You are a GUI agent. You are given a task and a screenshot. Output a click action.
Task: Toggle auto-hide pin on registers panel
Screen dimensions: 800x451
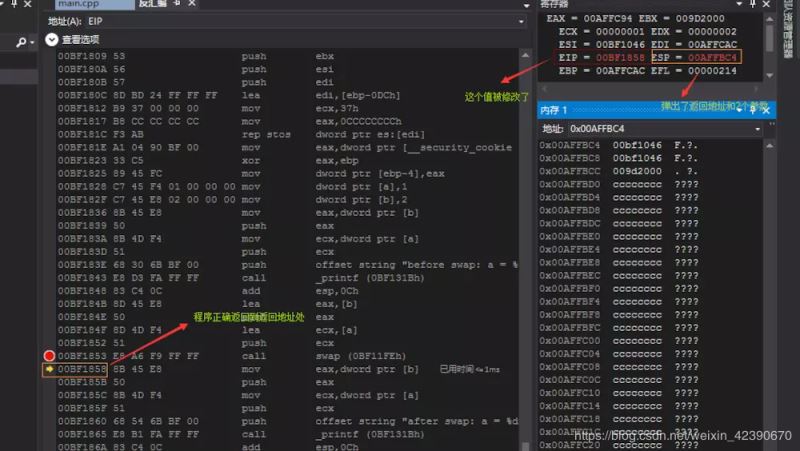tap(753, 4)
